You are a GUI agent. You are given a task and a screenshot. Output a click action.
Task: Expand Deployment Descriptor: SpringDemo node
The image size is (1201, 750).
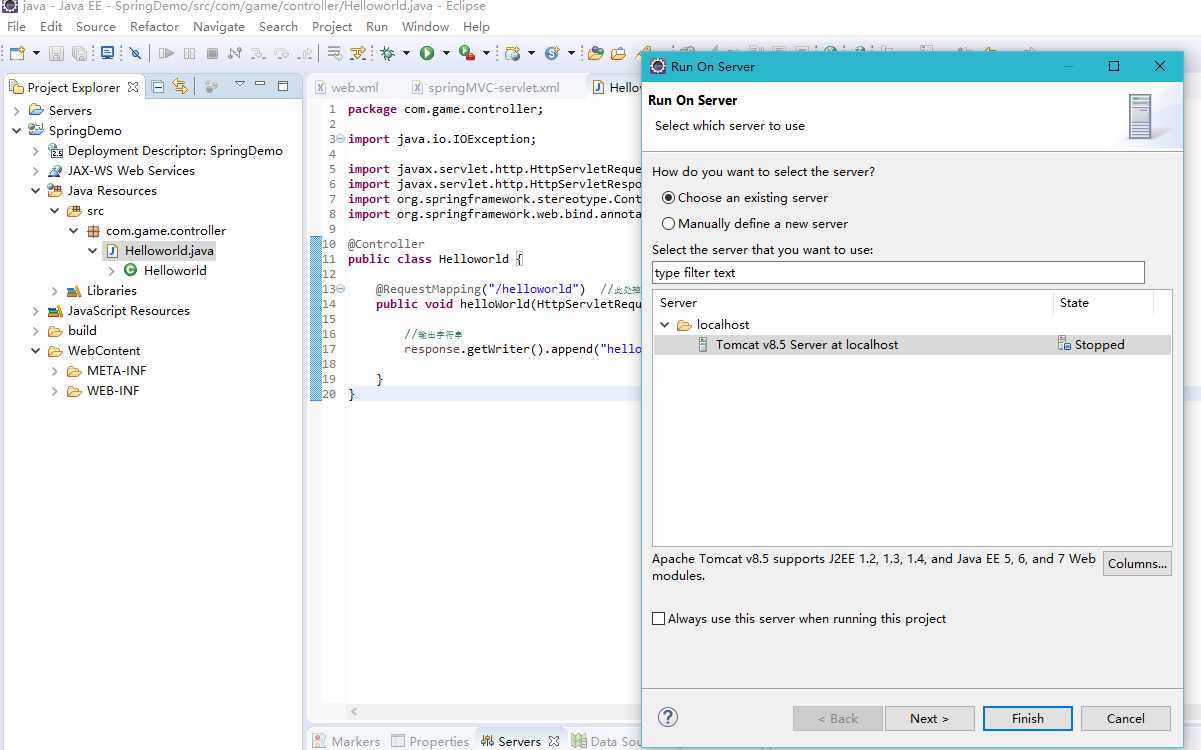[x=36, y=150]
